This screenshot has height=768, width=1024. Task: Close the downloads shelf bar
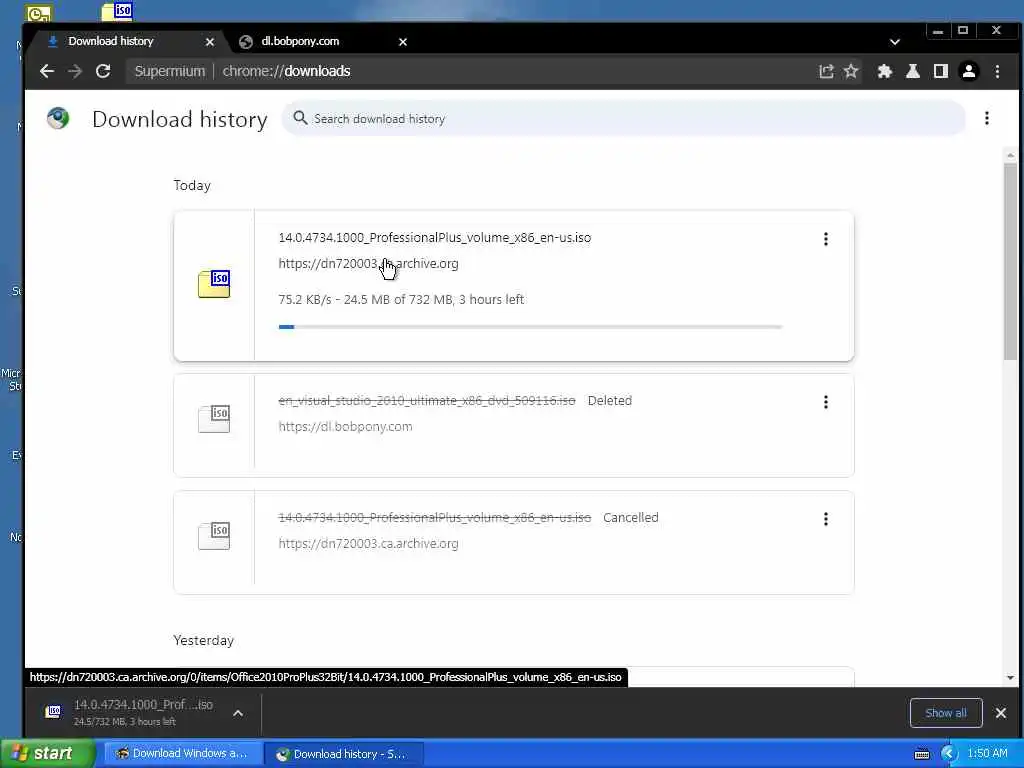1000,712
